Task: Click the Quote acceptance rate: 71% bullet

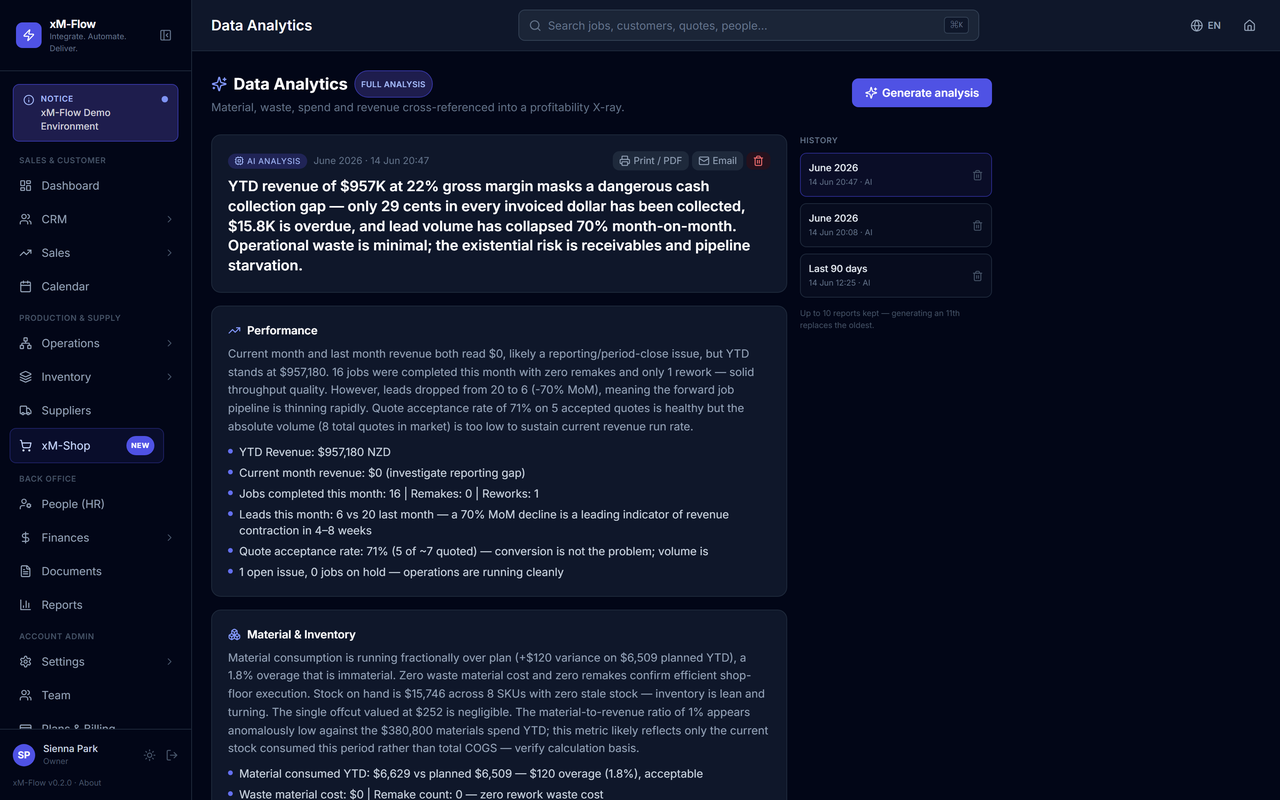Action: [473, 551]
